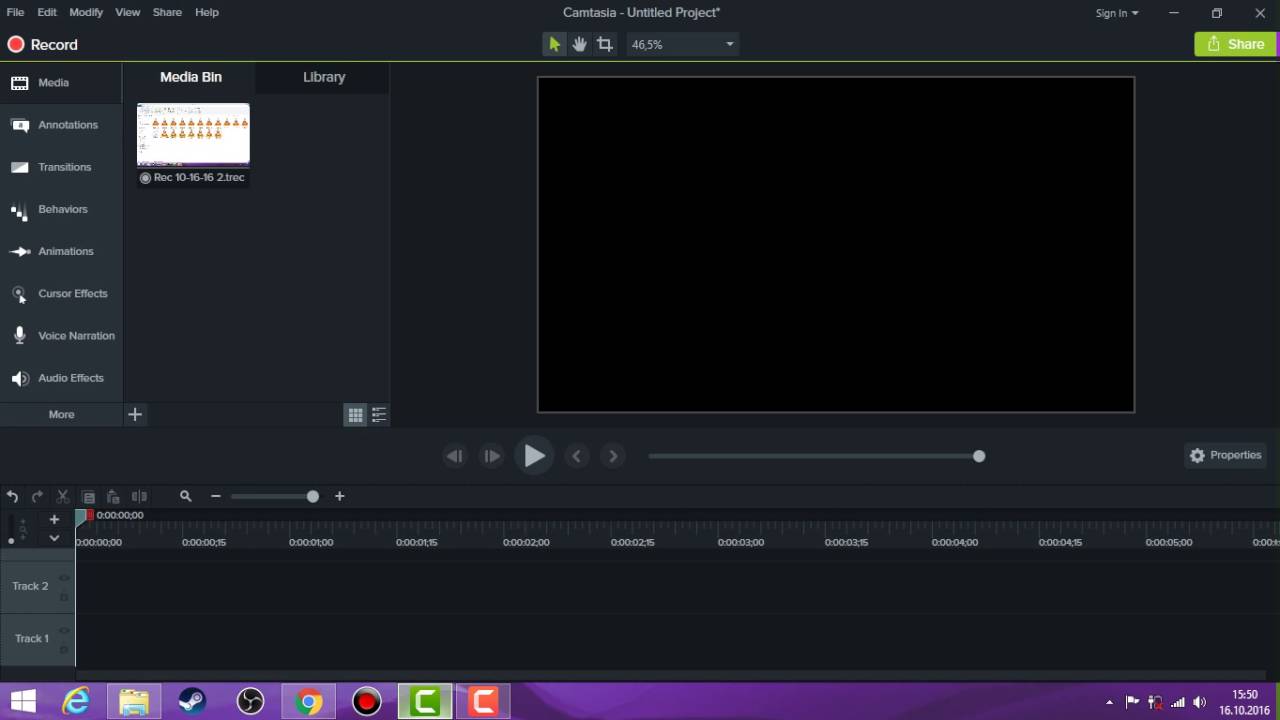Open the View menu
This screenshot has height=720, width=1280.
[x=128, y=12]
